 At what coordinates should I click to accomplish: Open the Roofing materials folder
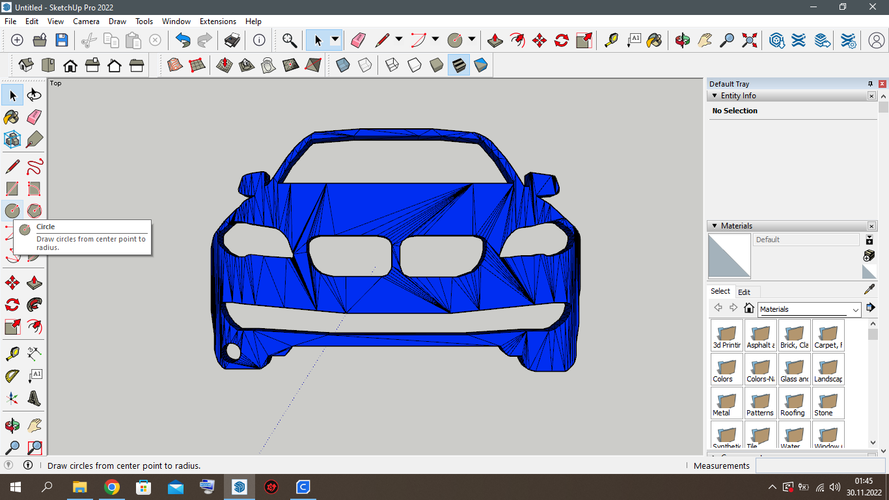[x=793, y=402]
